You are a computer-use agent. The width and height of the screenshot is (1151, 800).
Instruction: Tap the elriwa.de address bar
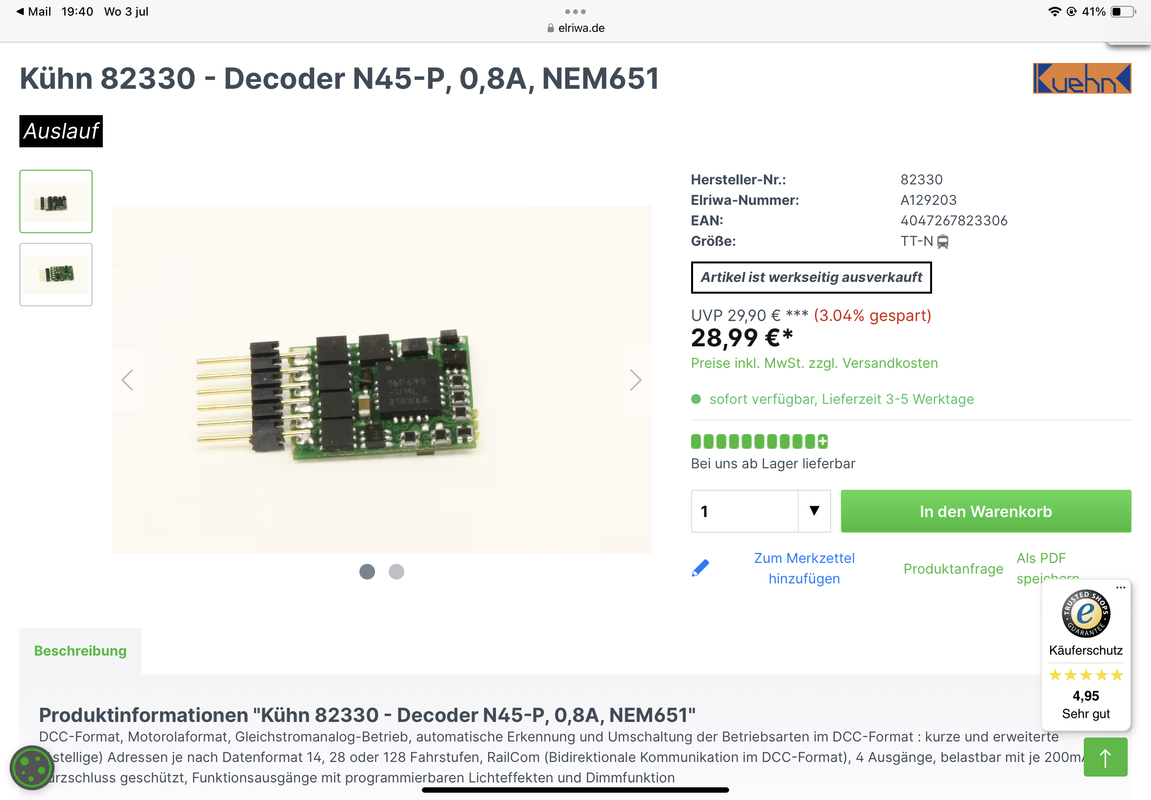click(x=576, y=28)
